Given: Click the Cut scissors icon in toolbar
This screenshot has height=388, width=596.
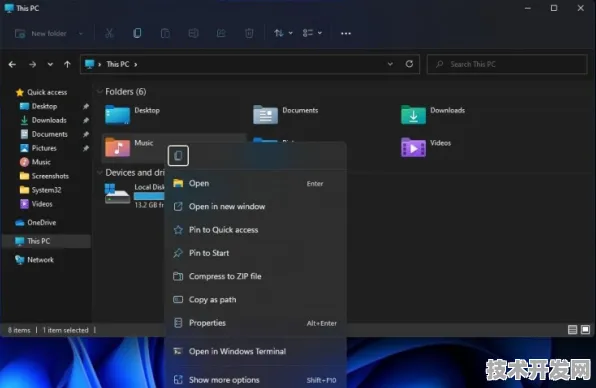Looking at the screenshot, I should [109, 33].
